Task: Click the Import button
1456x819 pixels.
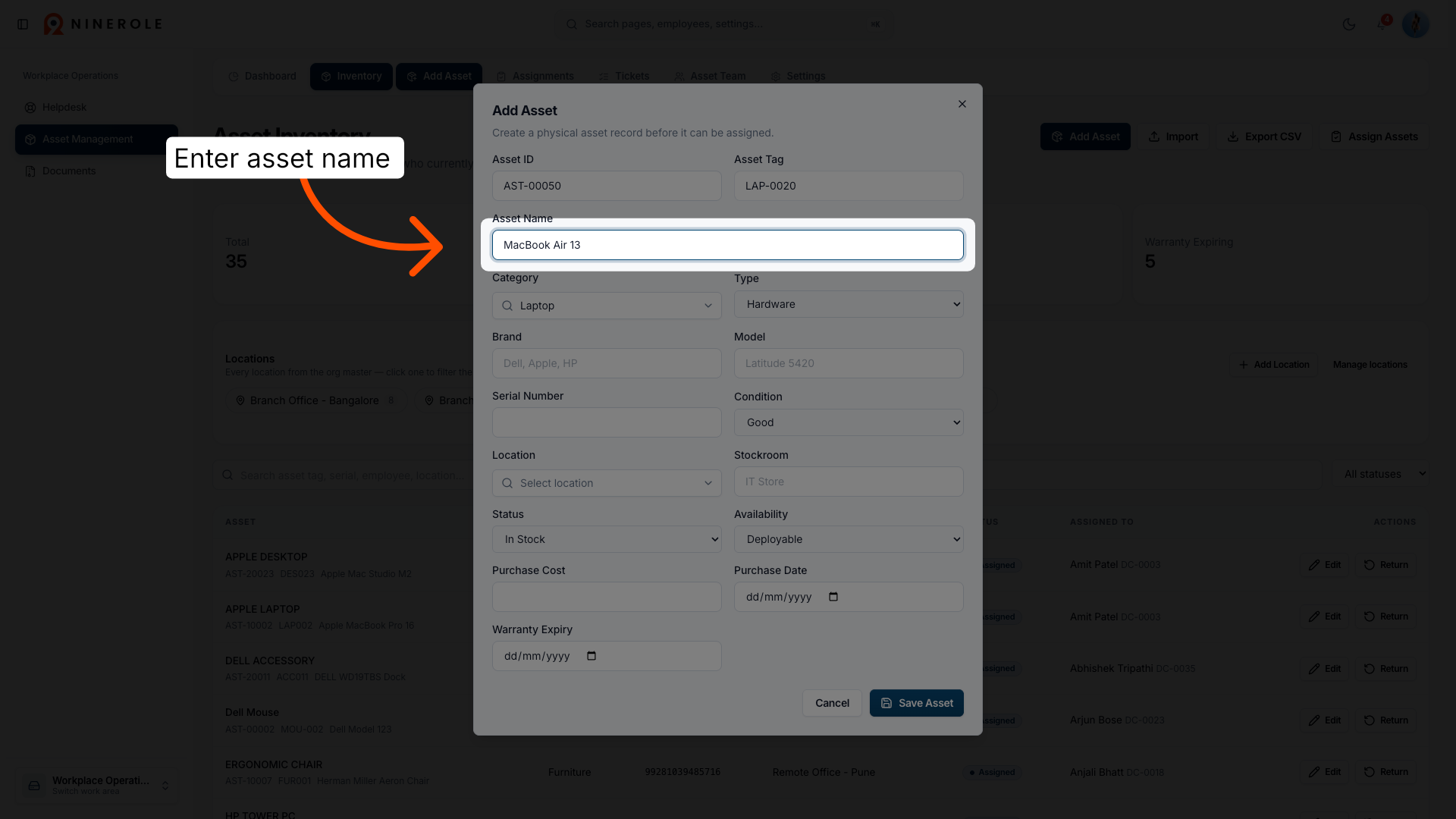Action: pos(1173,136)
